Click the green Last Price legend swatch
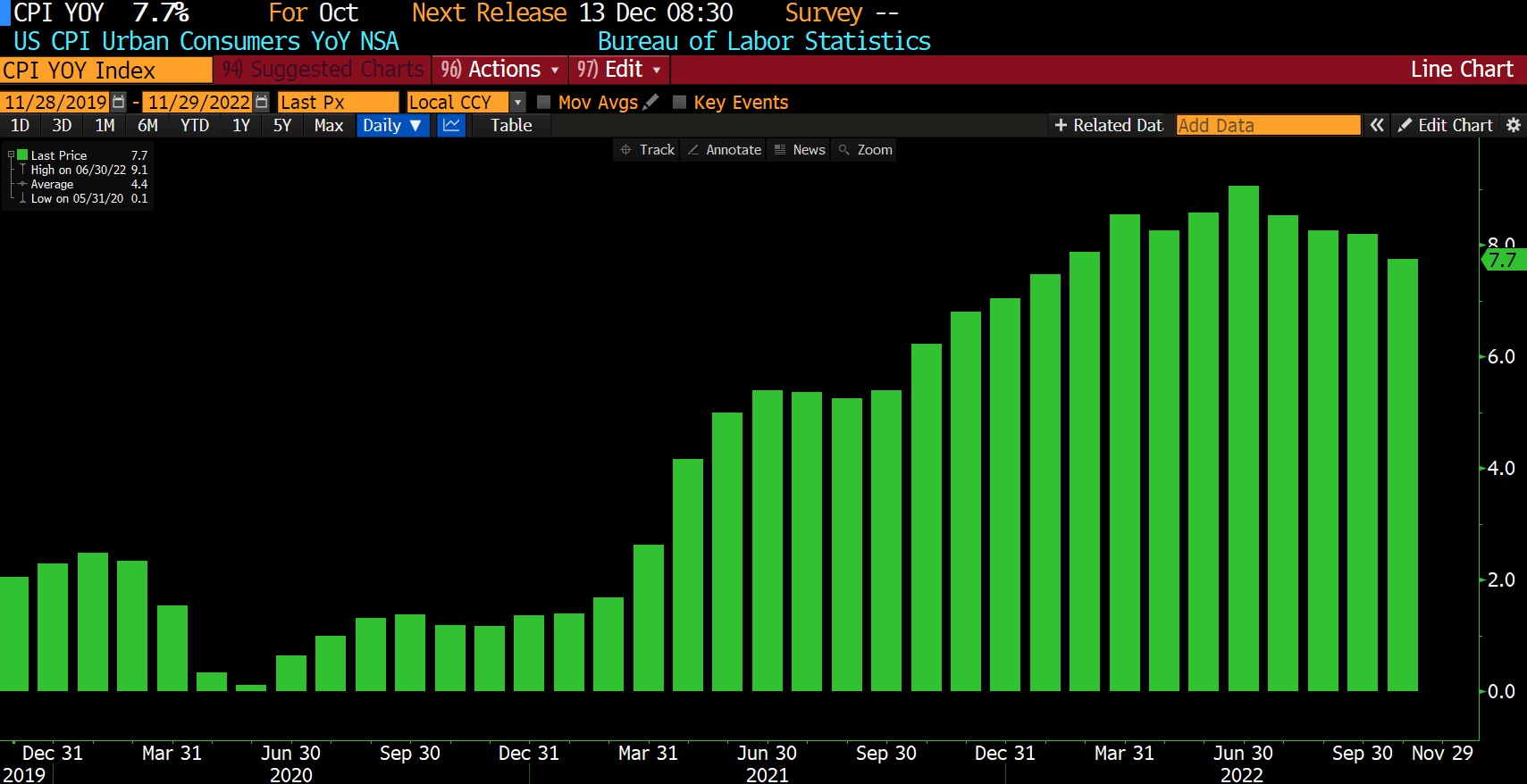 tap(23, 155)
